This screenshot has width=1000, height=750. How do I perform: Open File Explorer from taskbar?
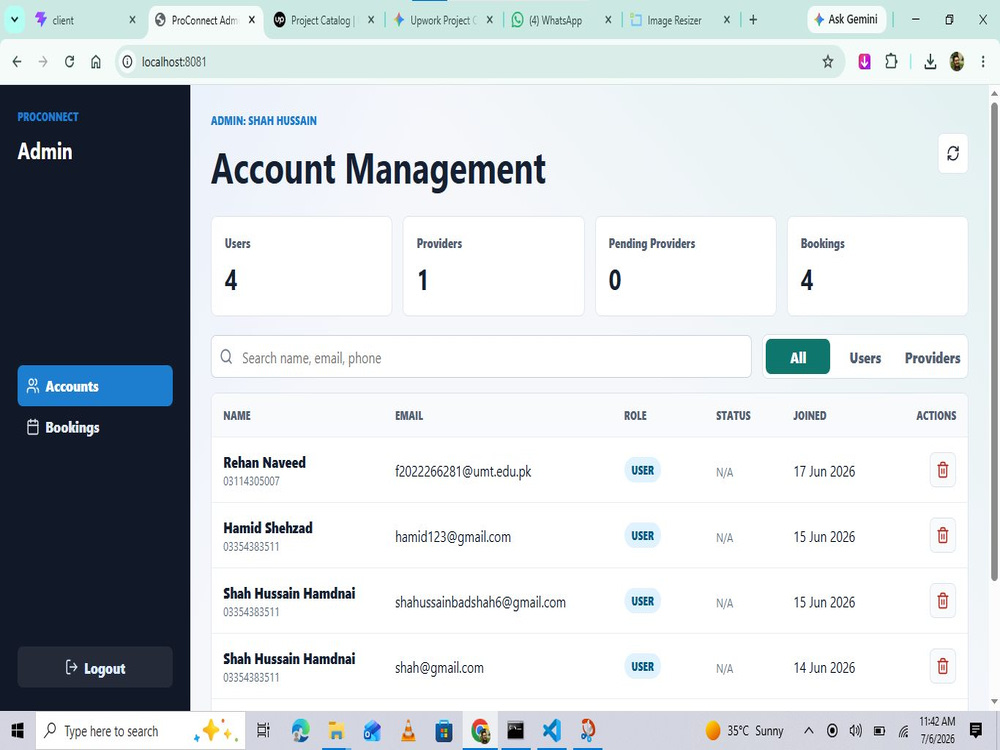[x=336, y=730]
